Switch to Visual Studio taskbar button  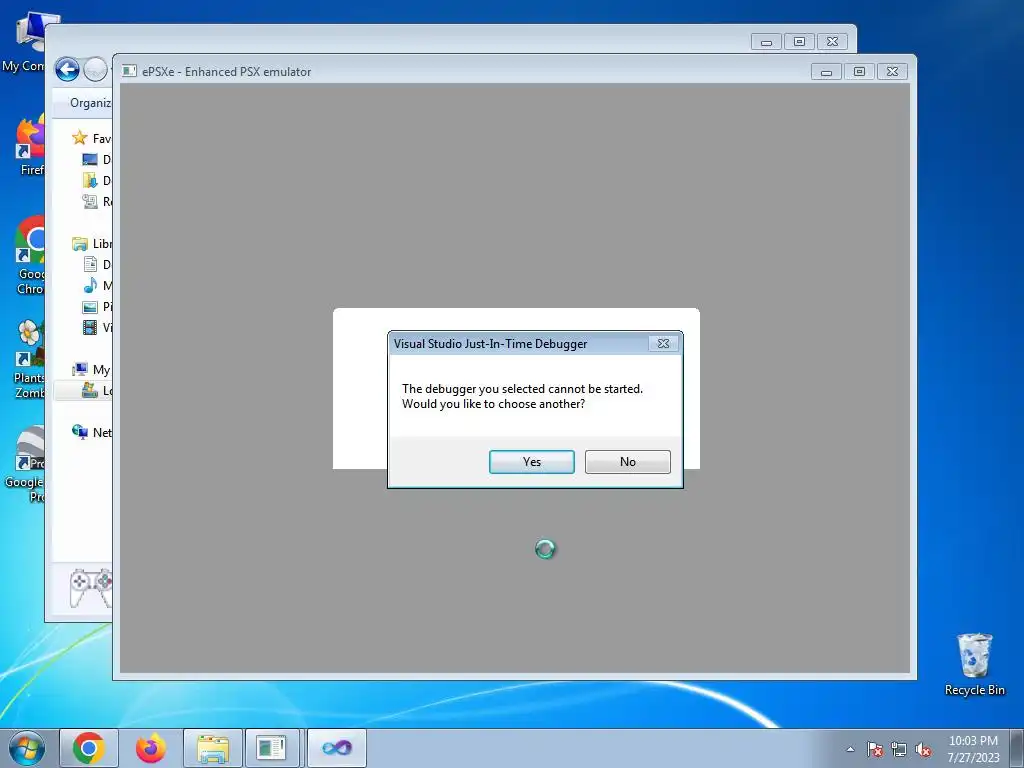point(336,748)
